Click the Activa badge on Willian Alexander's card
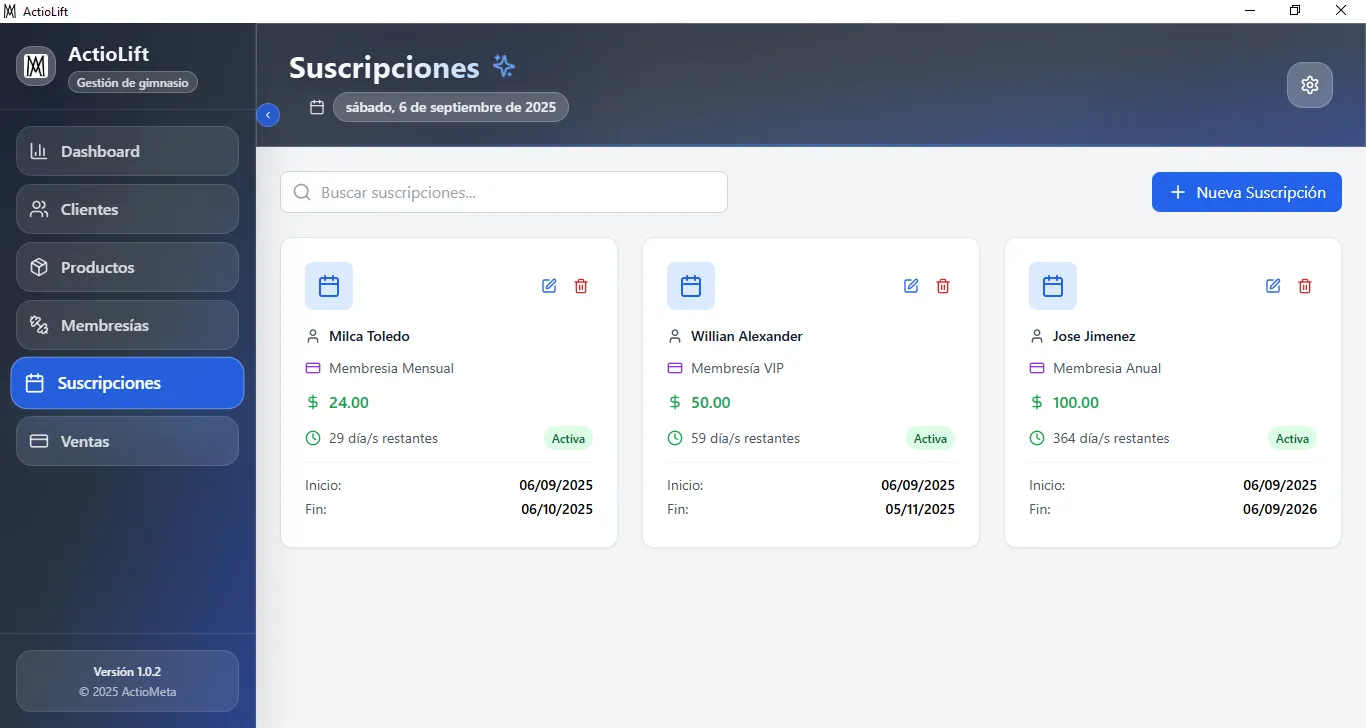The width and height of the screenshot is (1366, 728). coord(929,438)
